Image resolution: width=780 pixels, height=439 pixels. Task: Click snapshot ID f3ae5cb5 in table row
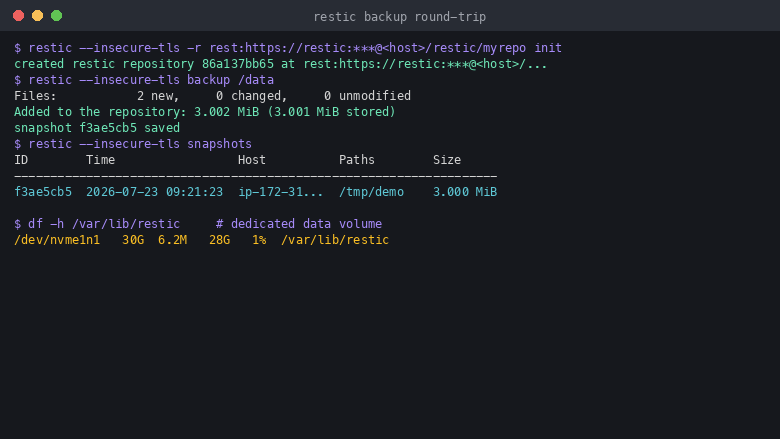[43, 192]
